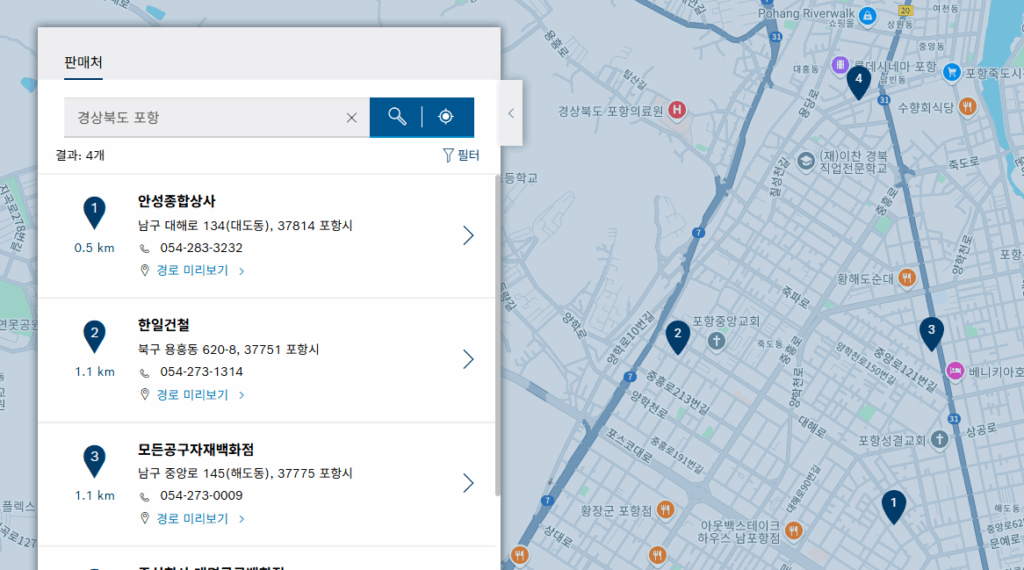Click the 포항성결교회 church icon

pos(939,439)
